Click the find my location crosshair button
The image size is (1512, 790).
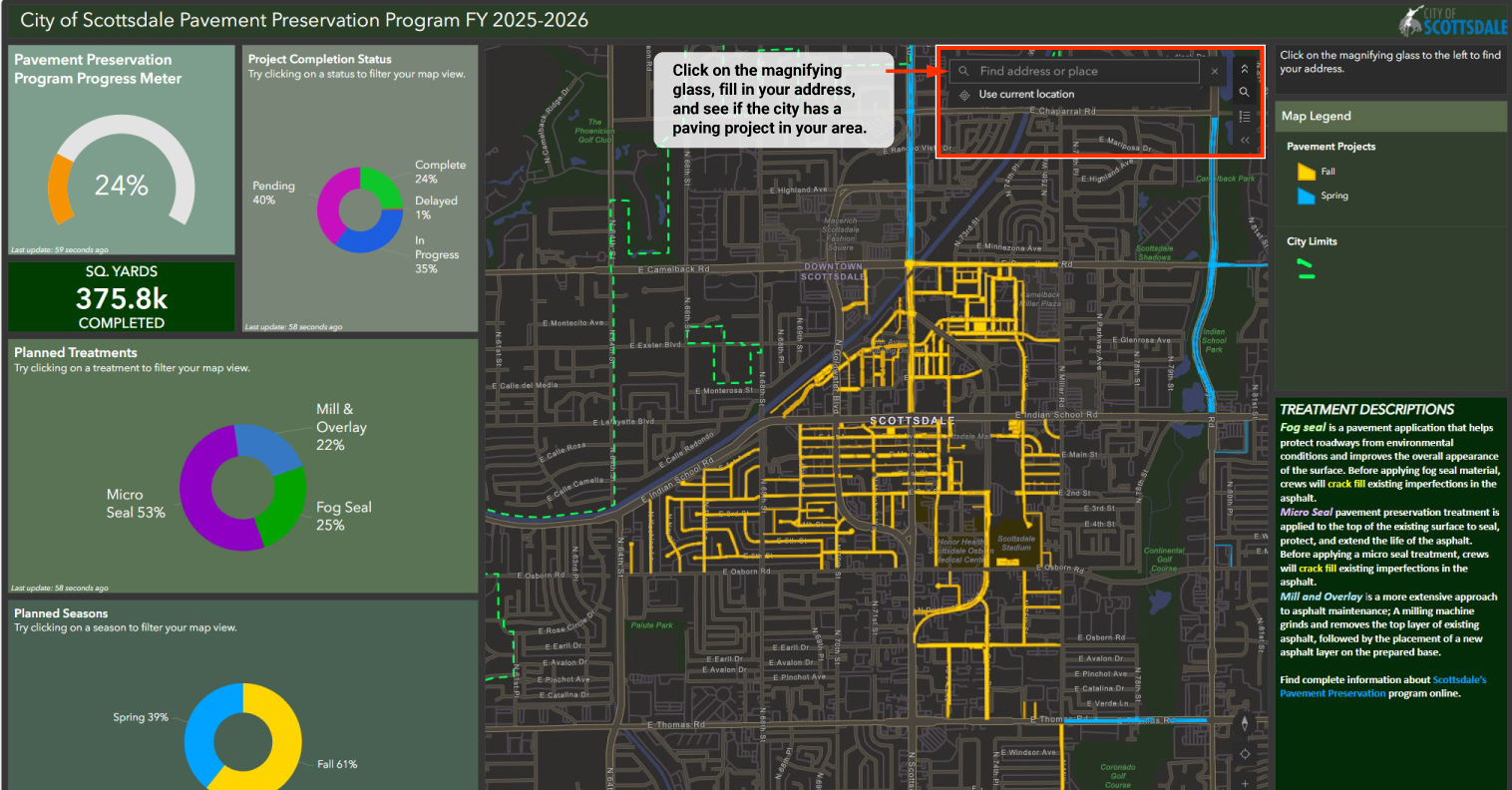(1244, 754)
